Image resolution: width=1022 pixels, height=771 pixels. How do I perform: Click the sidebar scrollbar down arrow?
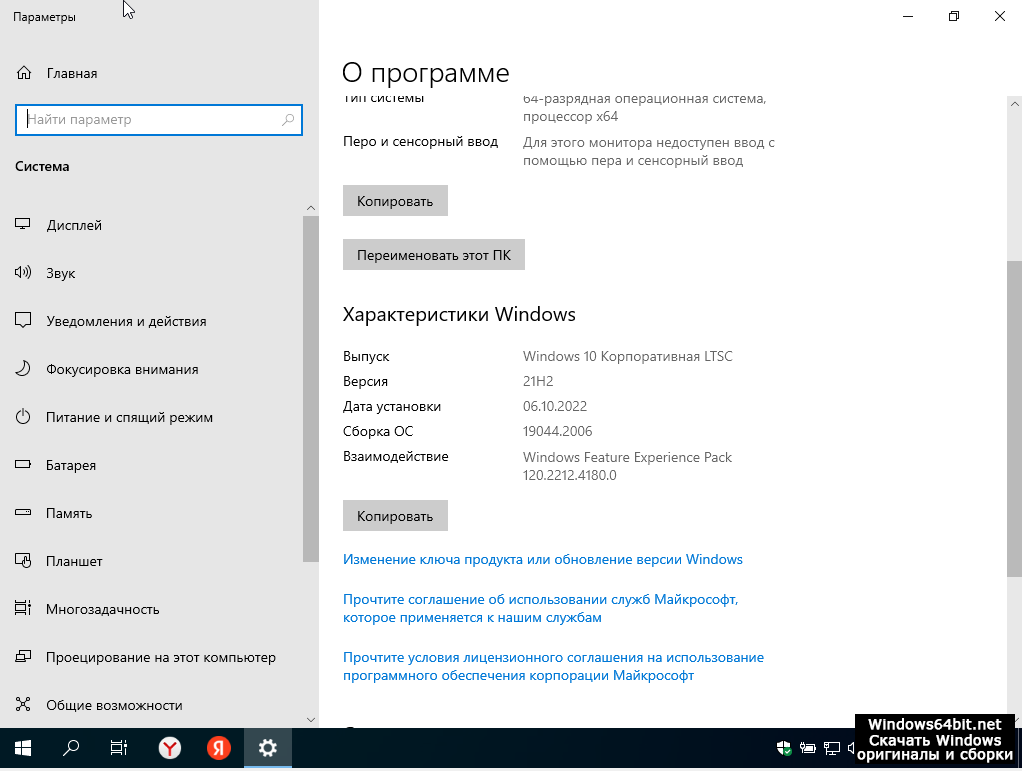[311, 719]
